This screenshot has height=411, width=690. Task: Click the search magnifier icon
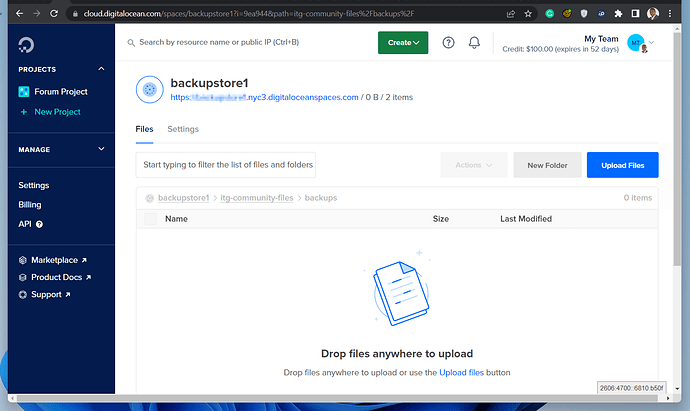point(131,43)
